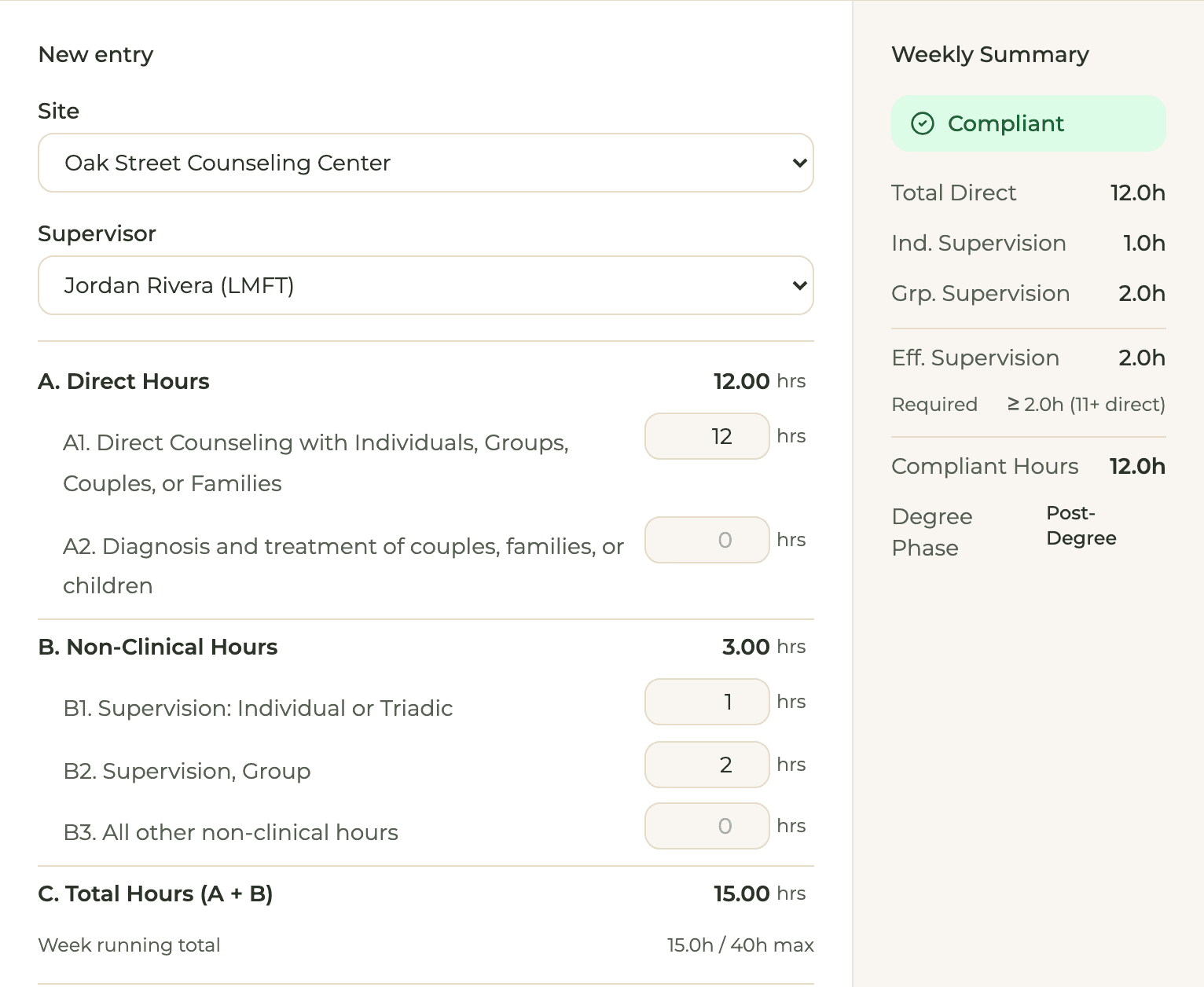This screenshot has height=987, width=1204.
Task: Click the Compliant status badge text
Action: point(1006,123)
